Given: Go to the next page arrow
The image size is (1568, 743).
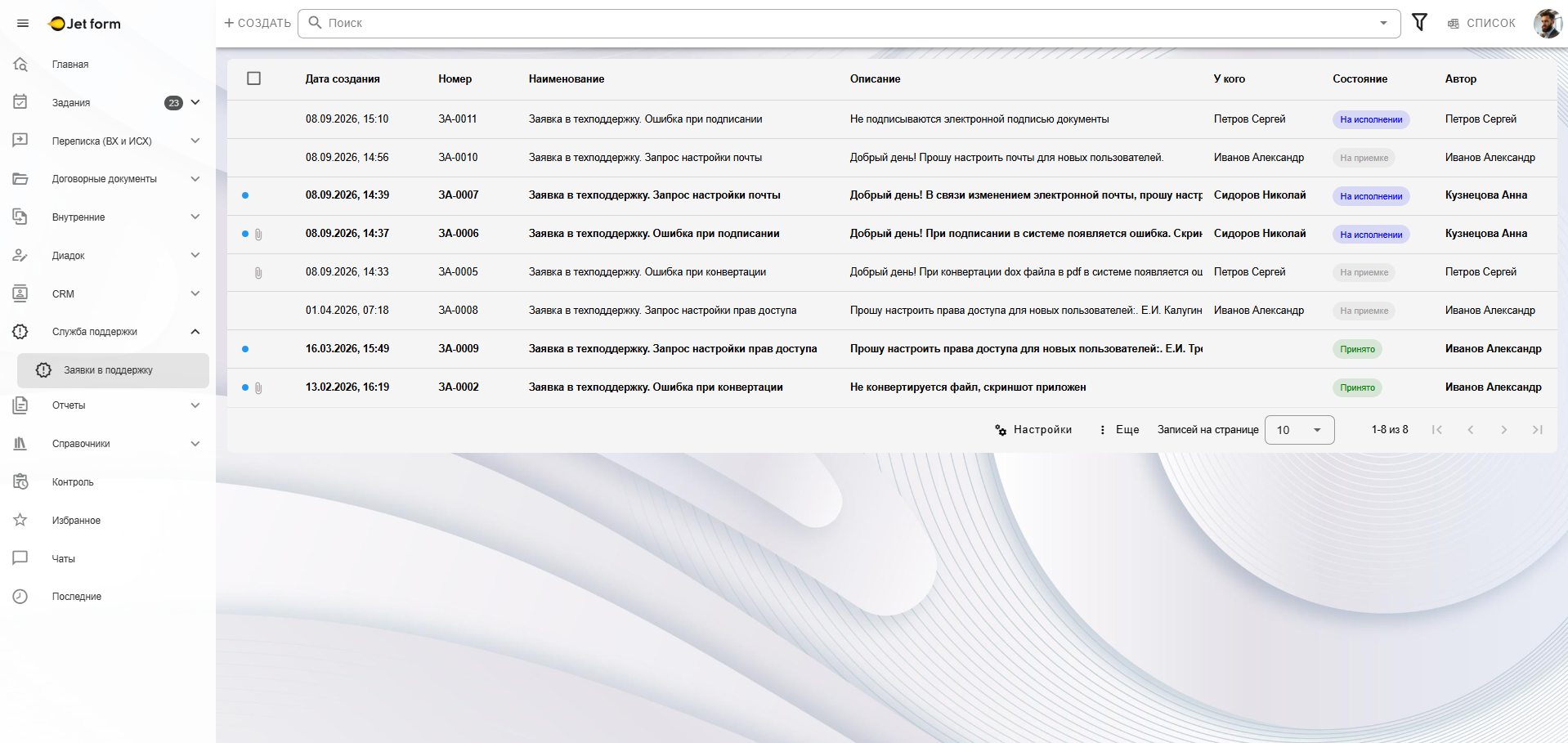Looking at the screenshot, I should (x=1503, y=430).
